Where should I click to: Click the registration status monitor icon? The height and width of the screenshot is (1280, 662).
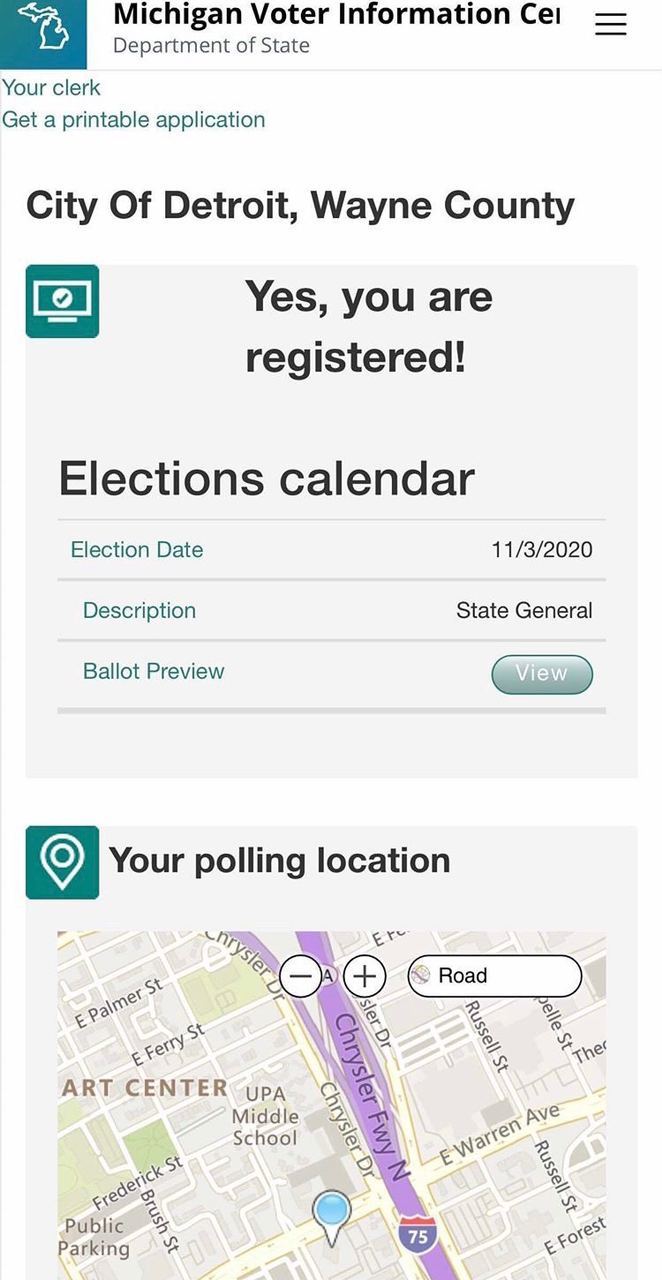[x=62, y=301]
